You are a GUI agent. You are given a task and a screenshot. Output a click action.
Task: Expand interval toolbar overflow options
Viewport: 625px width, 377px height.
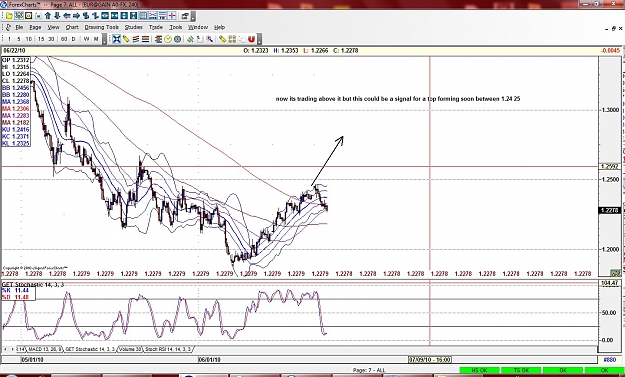pos(104,39)
